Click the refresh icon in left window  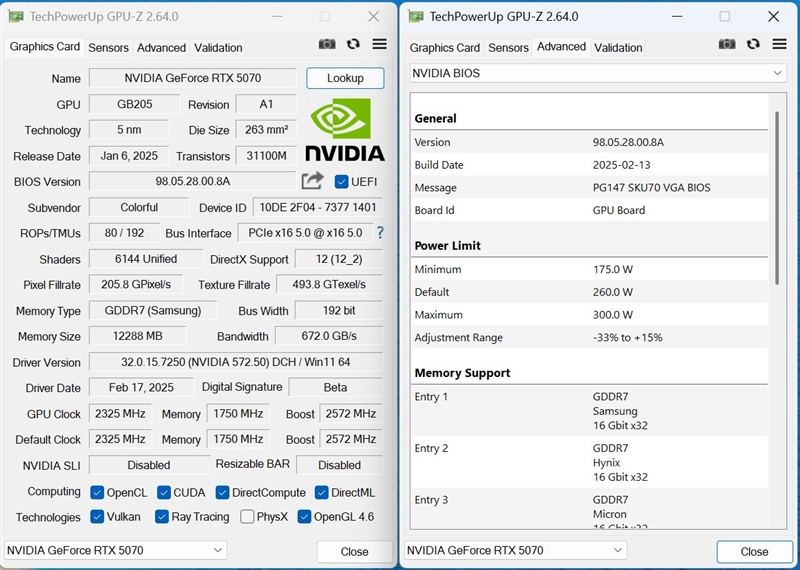(353, 45)
